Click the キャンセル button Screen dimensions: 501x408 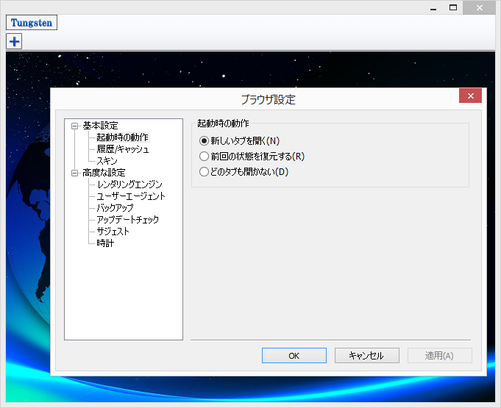tap(367, 356)
